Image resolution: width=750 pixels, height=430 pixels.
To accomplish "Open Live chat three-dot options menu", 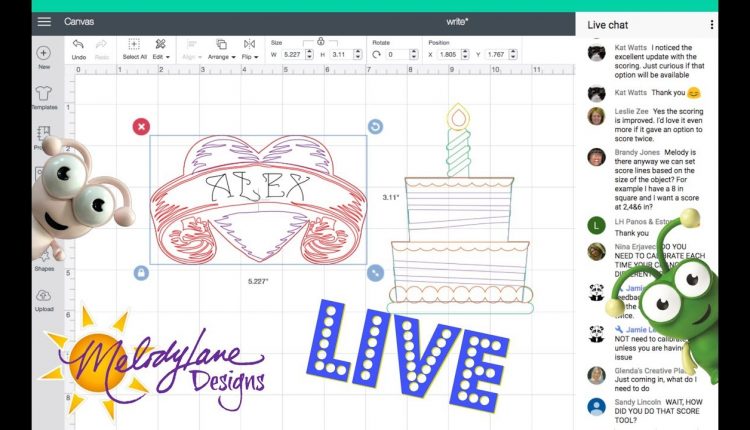I will tap(712, 25).
